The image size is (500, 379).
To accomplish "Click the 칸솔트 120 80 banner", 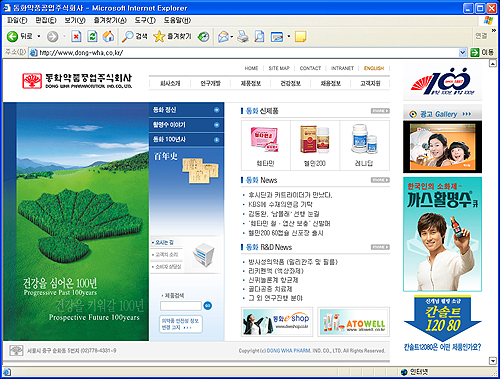I will click(442, 319).
